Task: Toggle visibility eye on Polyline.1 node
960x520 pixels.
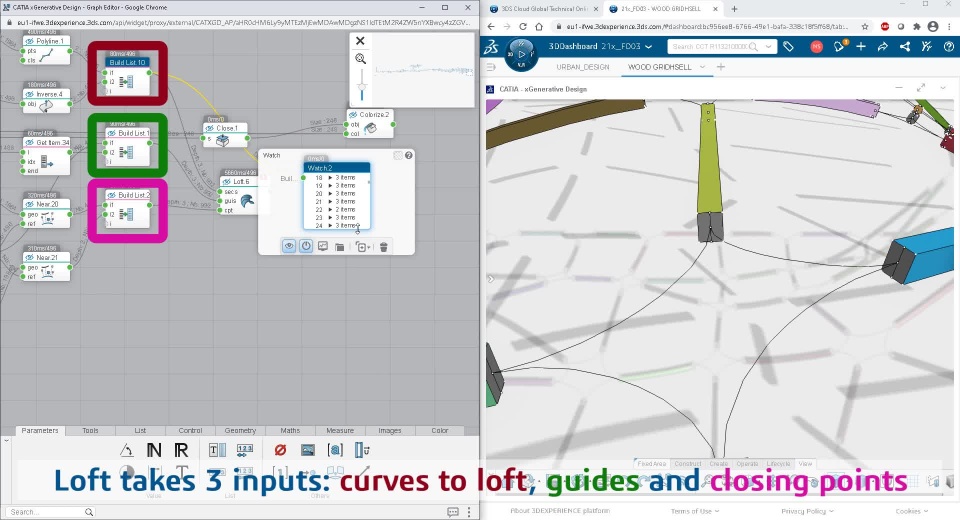Action: click(29, 41)
